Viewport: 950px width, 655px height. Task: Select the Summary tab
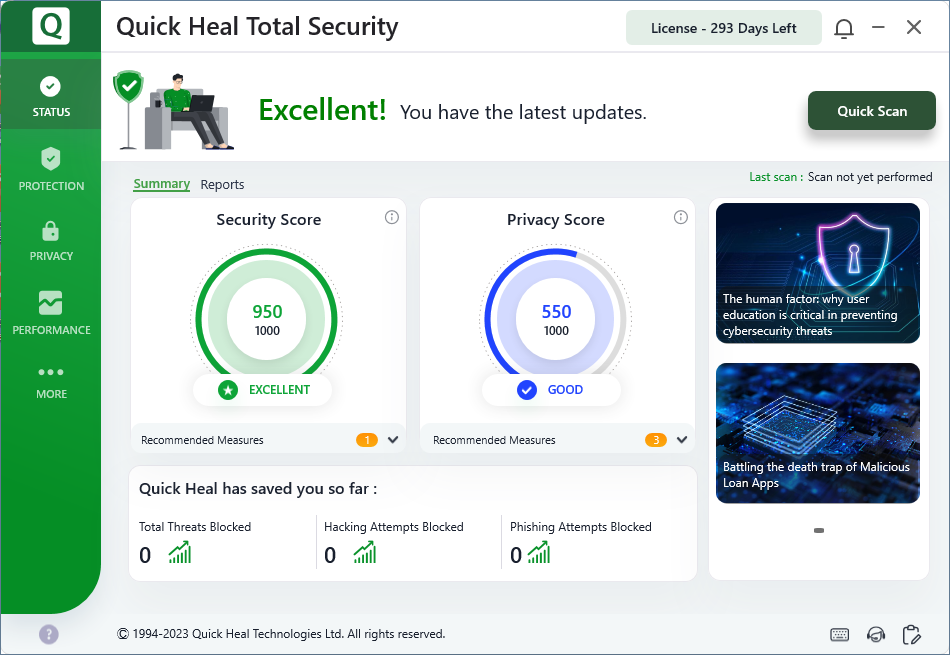[x=161, y=184]
